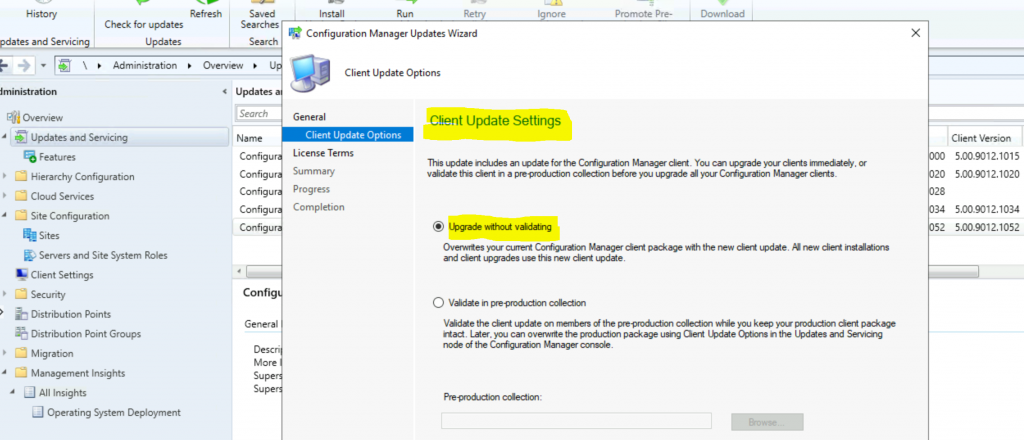
Task: Click the Distribution Point Groups icon
Action: tap(22, 333)
